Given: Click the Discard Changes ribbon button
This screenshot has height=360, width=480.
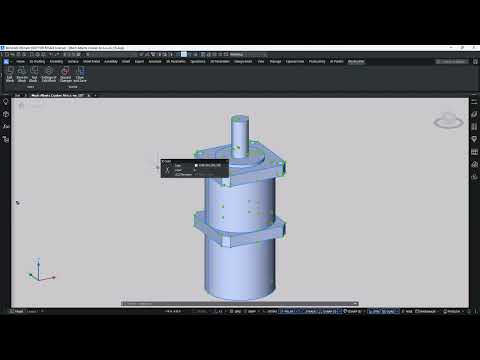Looking at the screenshot, I should [x=66, y=74].
